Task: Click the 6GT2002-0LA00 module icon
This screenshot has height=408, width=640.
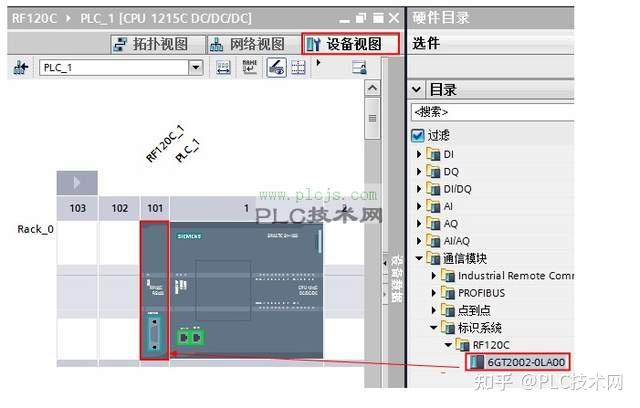Action: pos(477,362)
